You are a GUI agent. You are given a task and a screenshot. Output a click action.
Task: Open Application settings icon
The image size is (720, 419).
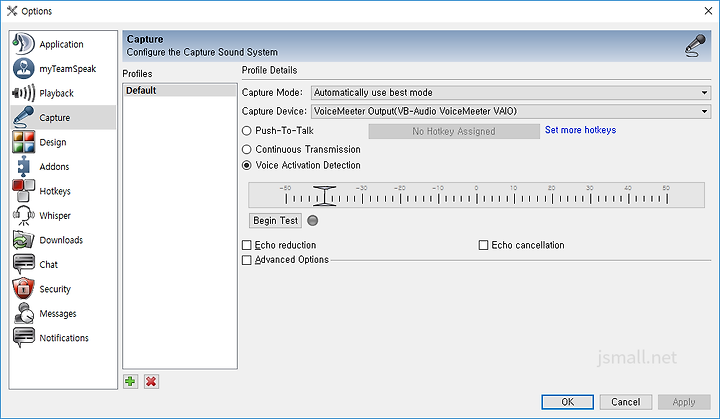pos(23,44)
